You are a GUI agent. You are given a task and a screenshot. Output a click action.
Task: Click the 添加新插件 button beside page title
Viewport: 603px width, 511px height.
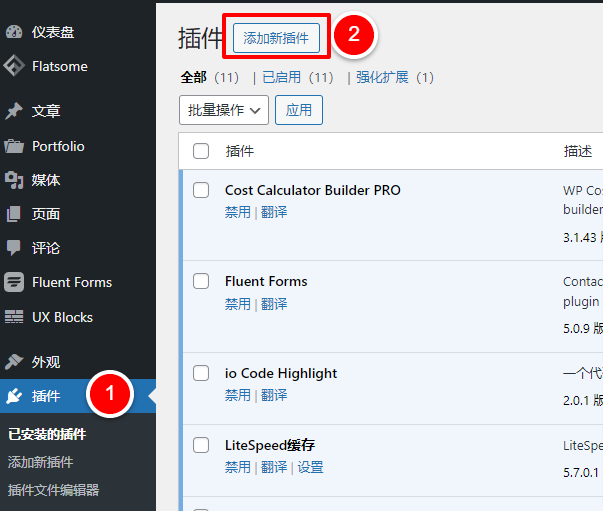(276, 38)
